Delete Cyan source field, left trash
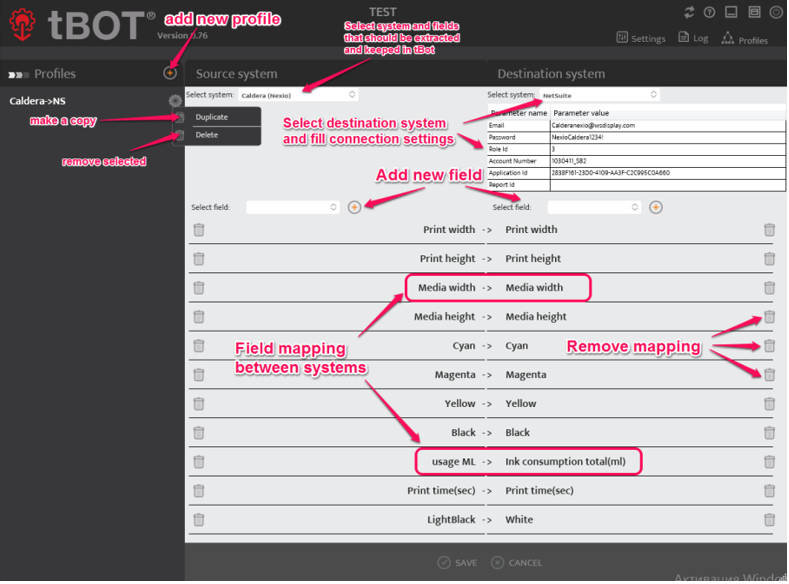Viewport: 789px width, 584px height. point(199,346)
